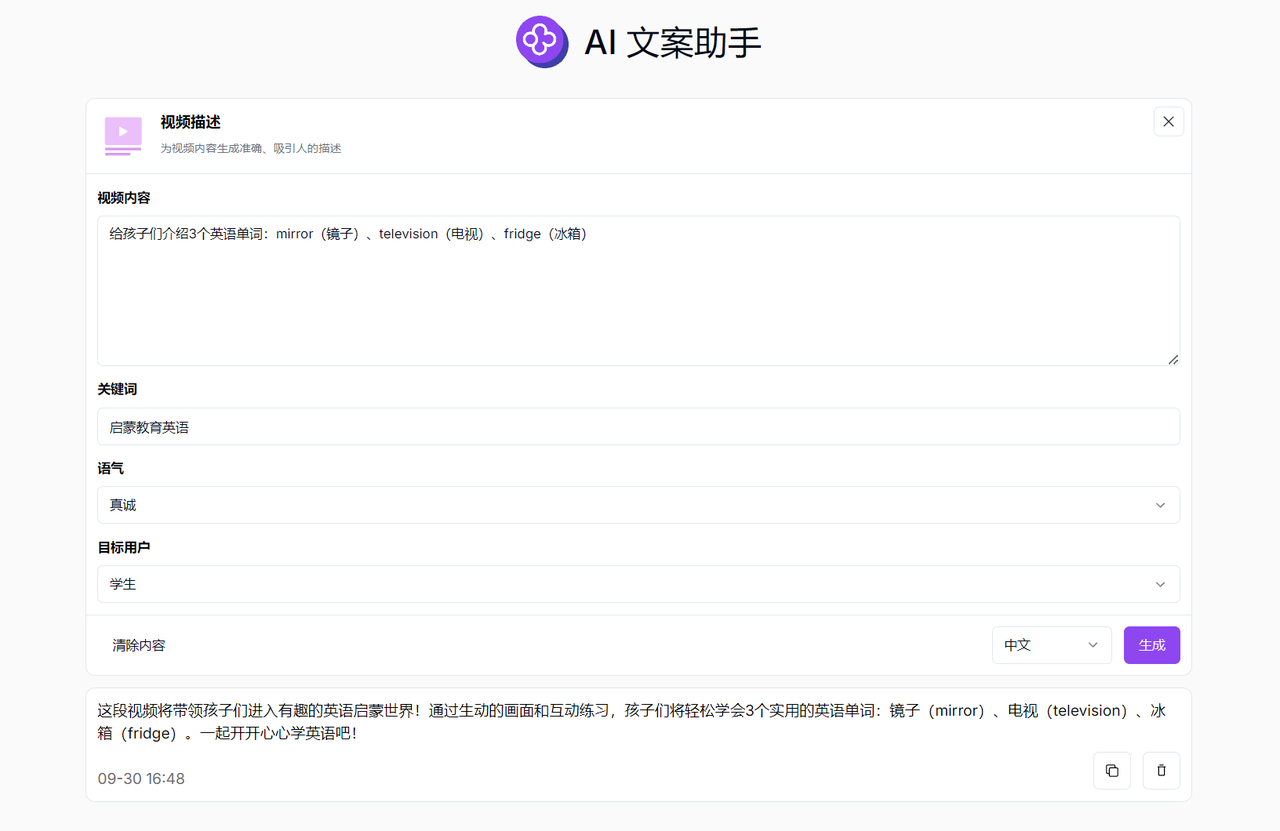The width and height of the screenshot is (1280, 831).
Task: Click the 关键词 field label
Action: 117,389
